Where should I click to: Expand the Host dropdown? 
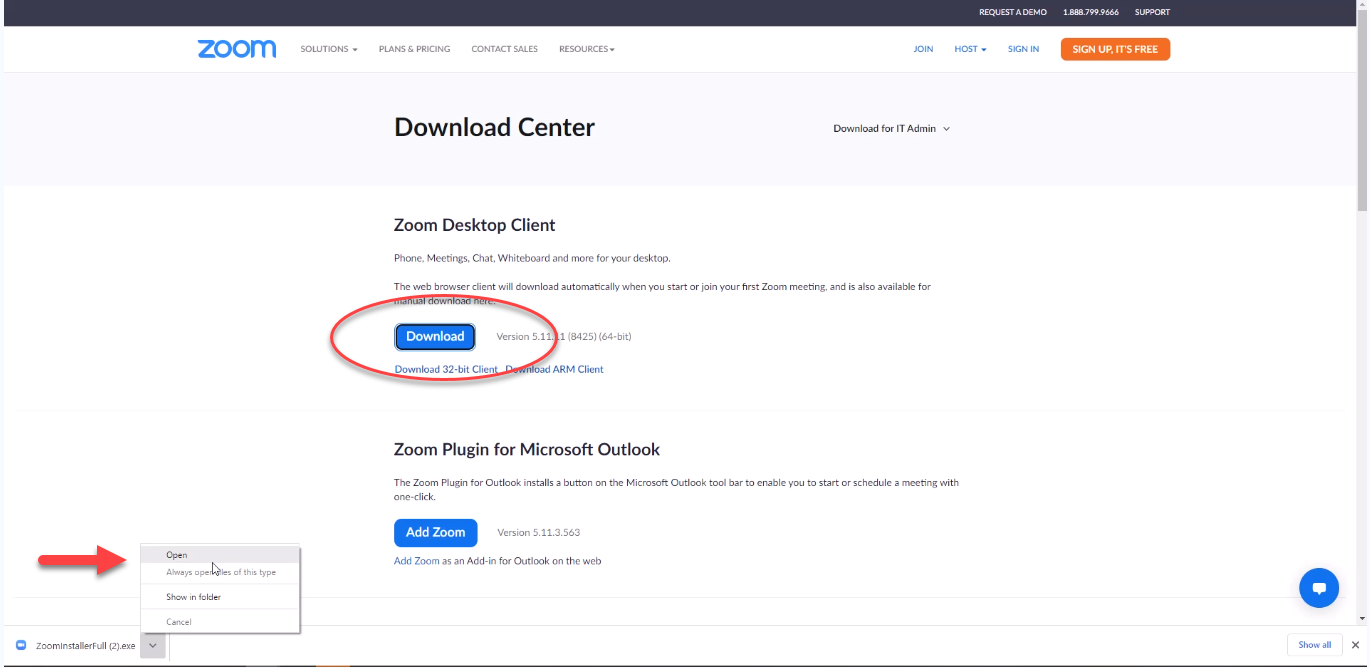pos(970,49)
